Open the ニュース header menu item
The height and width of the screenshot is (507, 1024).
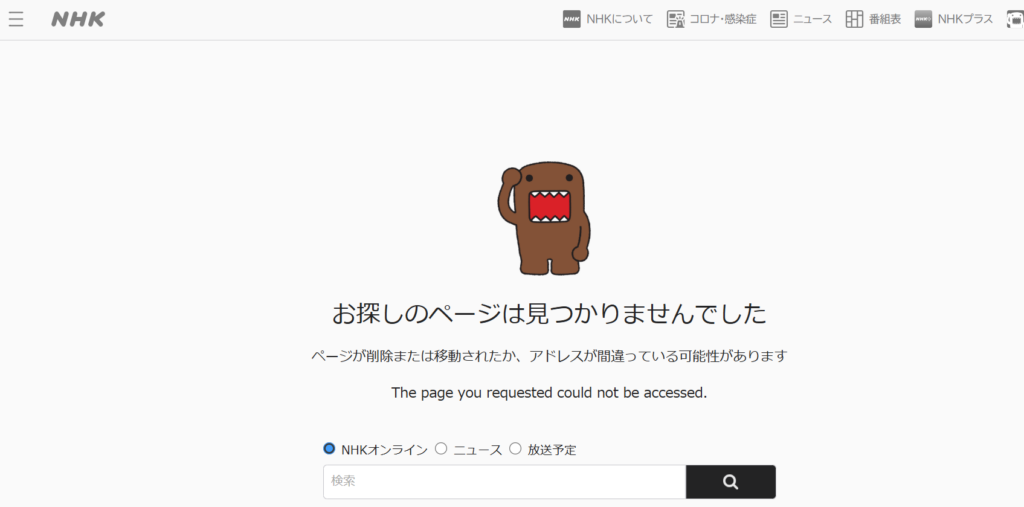click(812, 19)
